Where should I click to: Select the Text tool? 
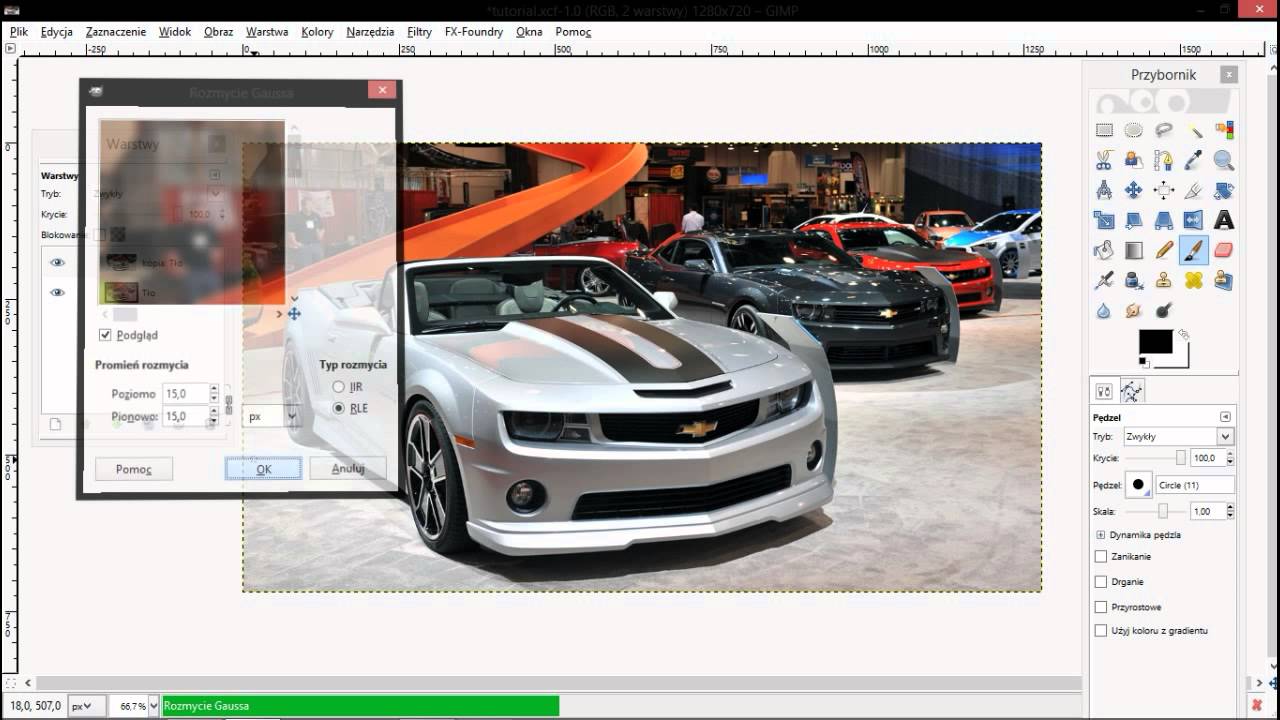pyautogui.click(x=1224, y=220)
